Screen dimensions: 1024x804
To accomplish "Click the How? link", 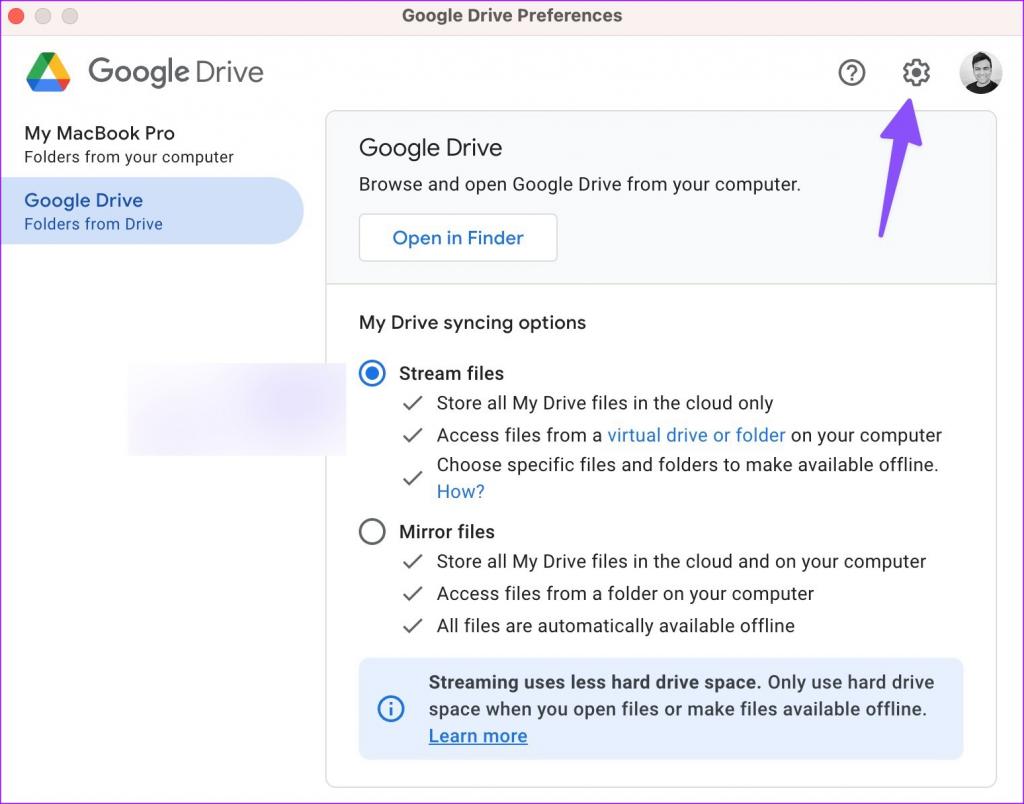I will 460,492.
